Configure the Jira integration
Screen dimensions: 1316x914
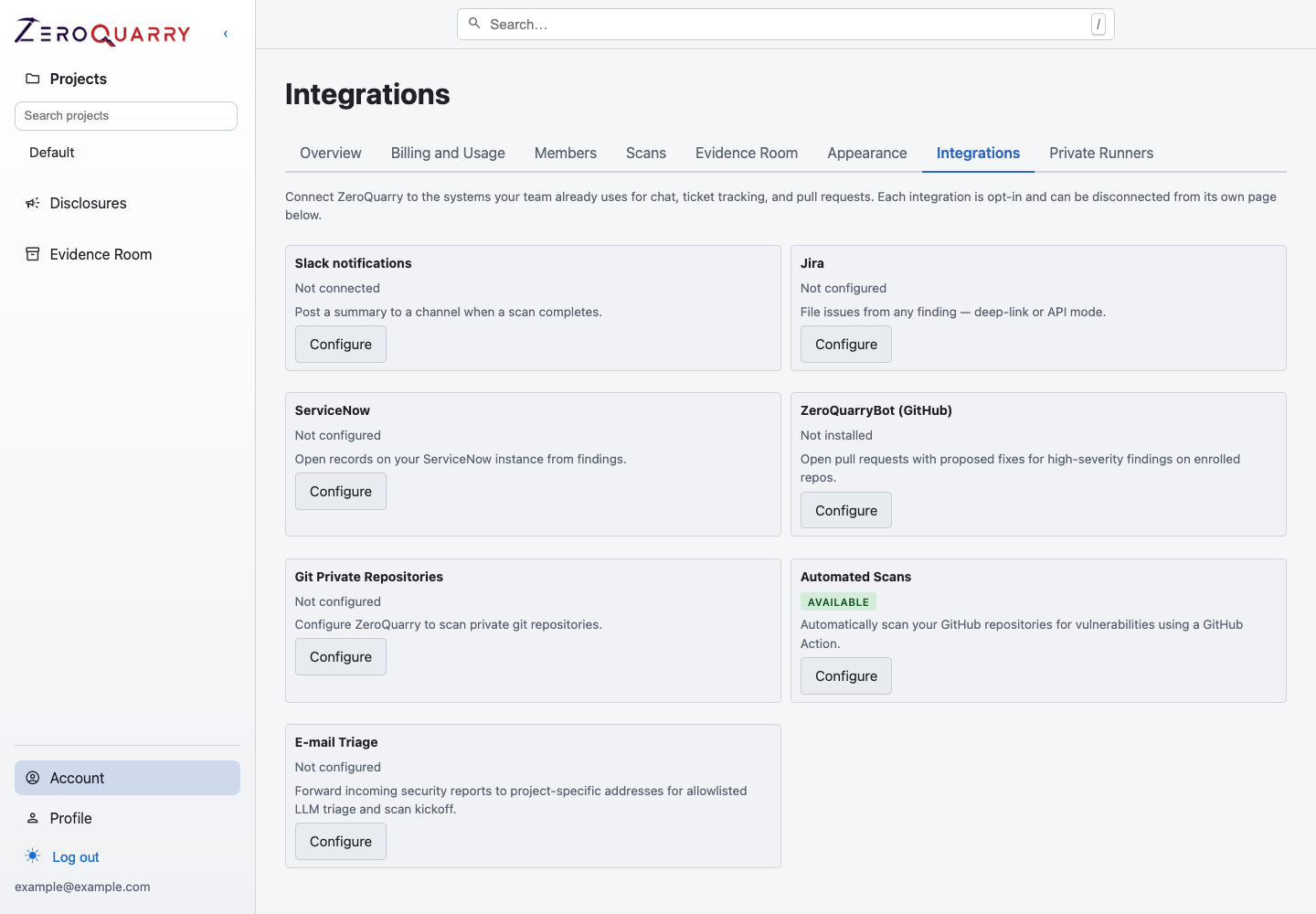846,345
